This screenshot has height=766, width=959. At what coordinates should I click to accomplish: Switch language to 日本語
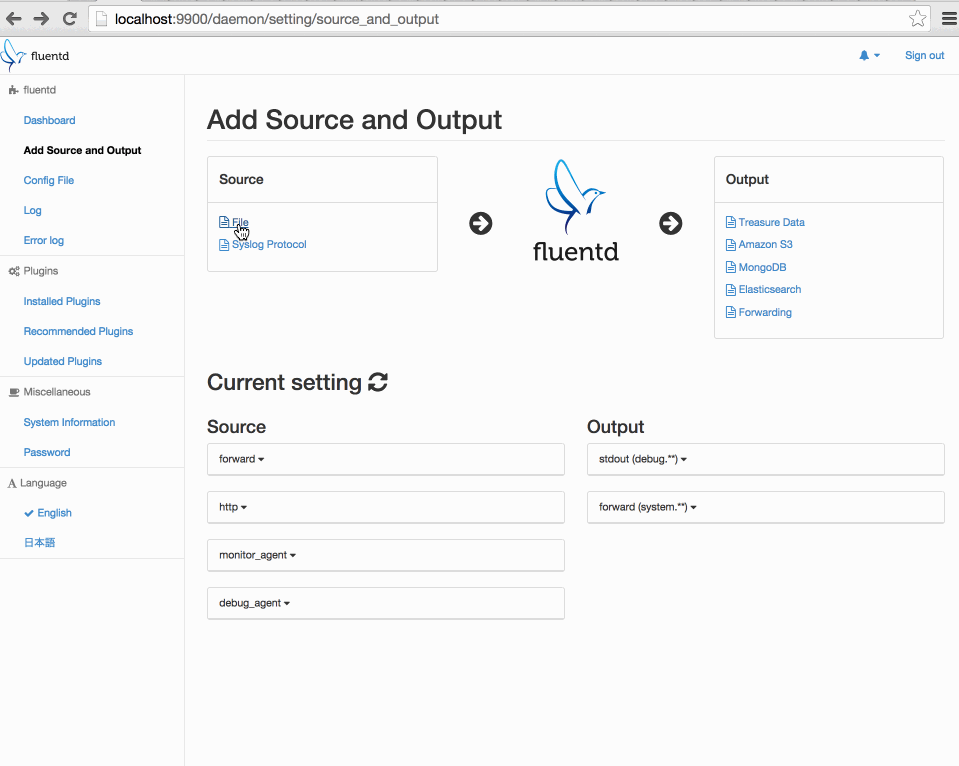tap(39, 543)
